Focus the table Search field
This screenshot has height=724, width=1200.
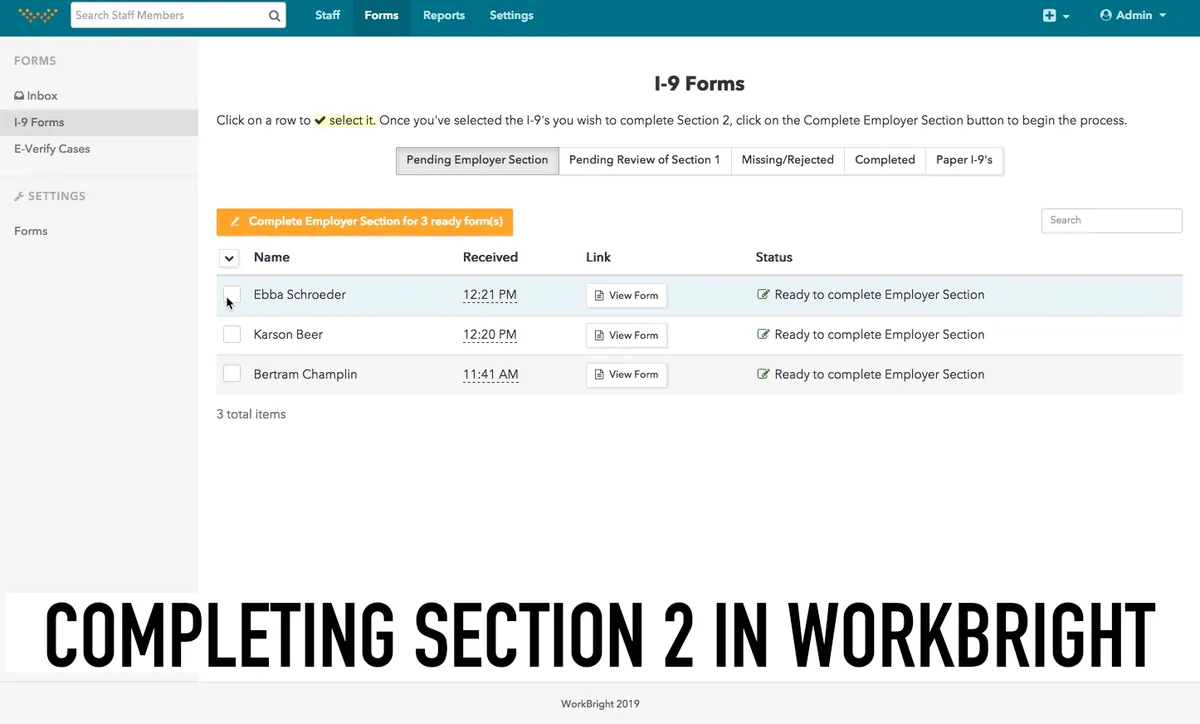(x=1111, y=220)
